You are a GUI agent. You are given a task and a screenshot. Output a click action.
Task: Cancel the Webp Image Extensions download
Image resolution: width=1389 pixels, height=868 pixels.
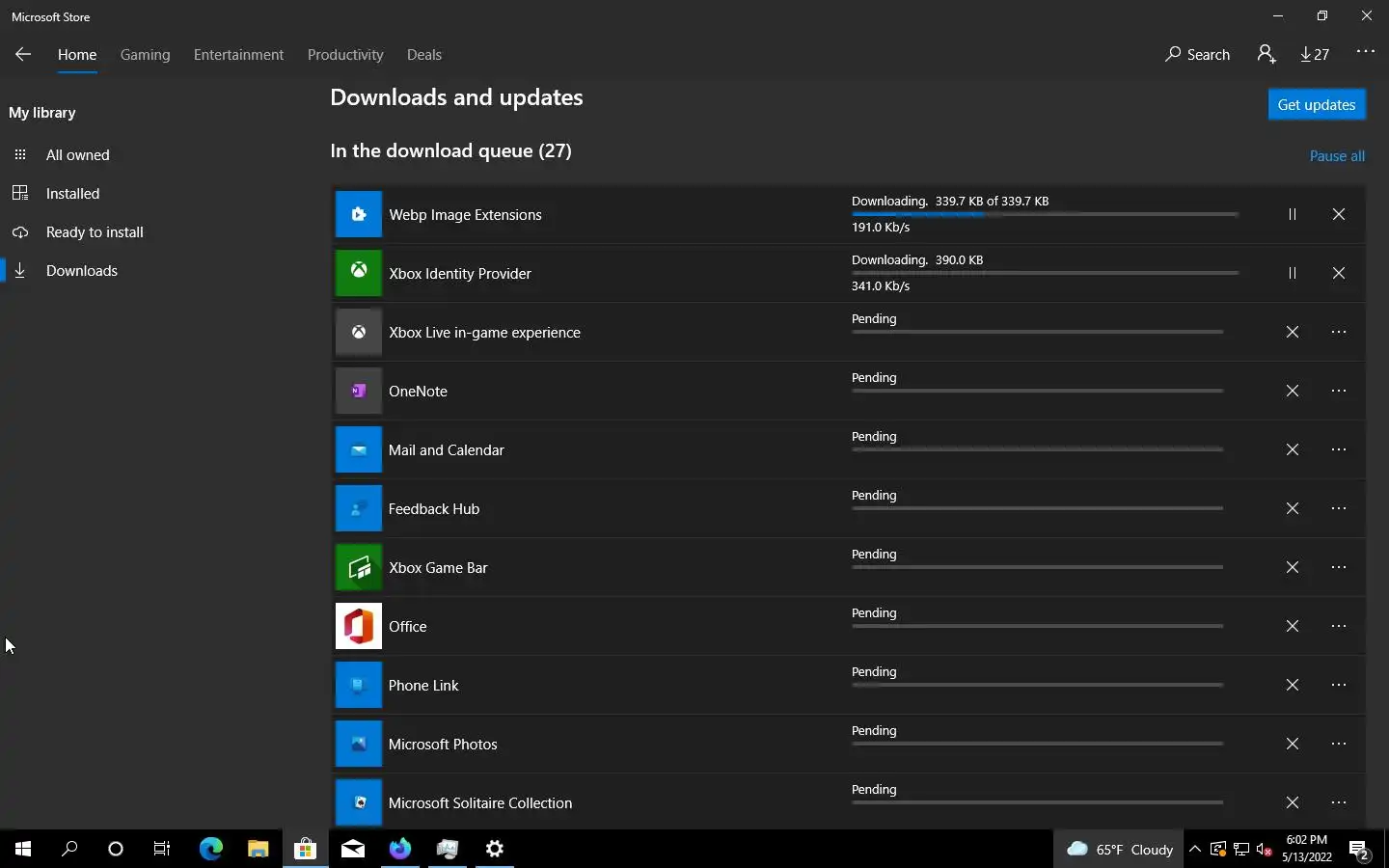[x=1339, y=214]
